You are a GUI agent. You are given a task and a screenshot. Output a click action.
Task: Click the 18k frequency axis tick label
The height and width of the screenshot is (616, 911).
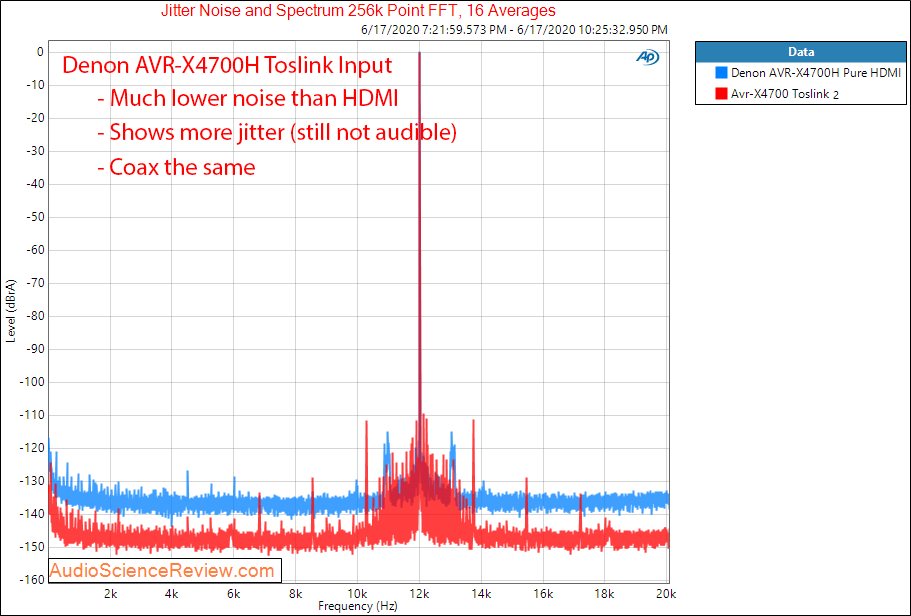605,594
